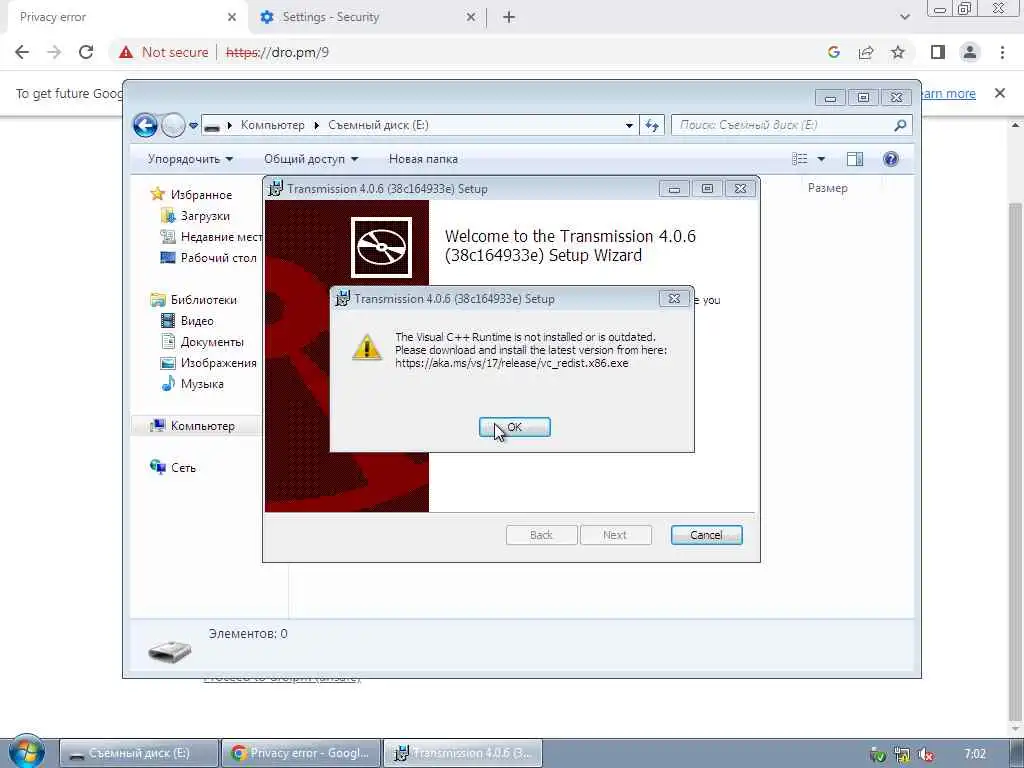Open the Google icon in the address bar

click(x=833, y=52)
